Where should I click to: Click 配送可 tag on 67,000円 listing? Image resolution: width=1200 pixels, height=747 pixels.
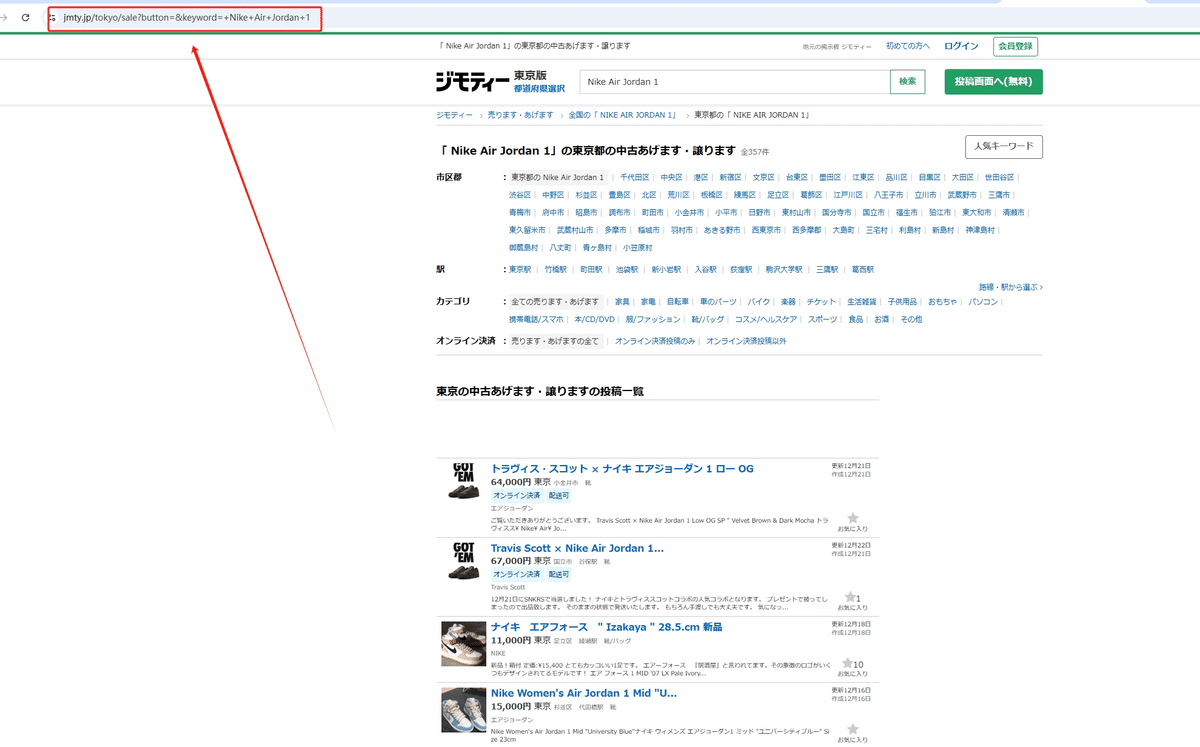(558, 574)
